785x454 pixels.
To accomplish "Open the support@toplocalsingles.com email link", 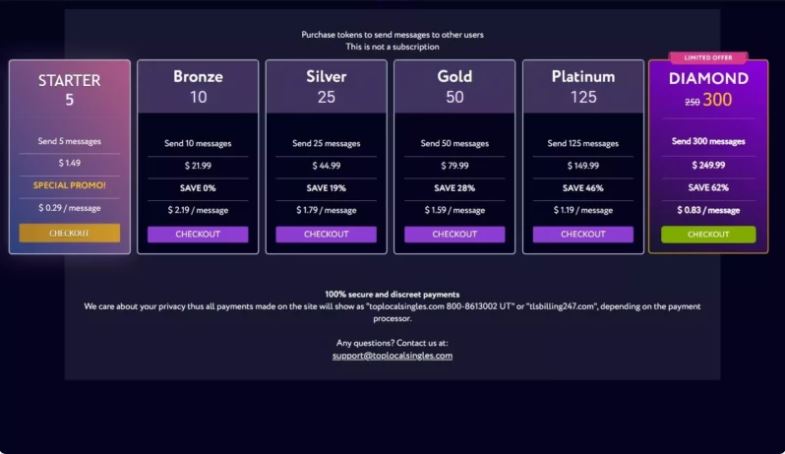I will tap(392, 355).
